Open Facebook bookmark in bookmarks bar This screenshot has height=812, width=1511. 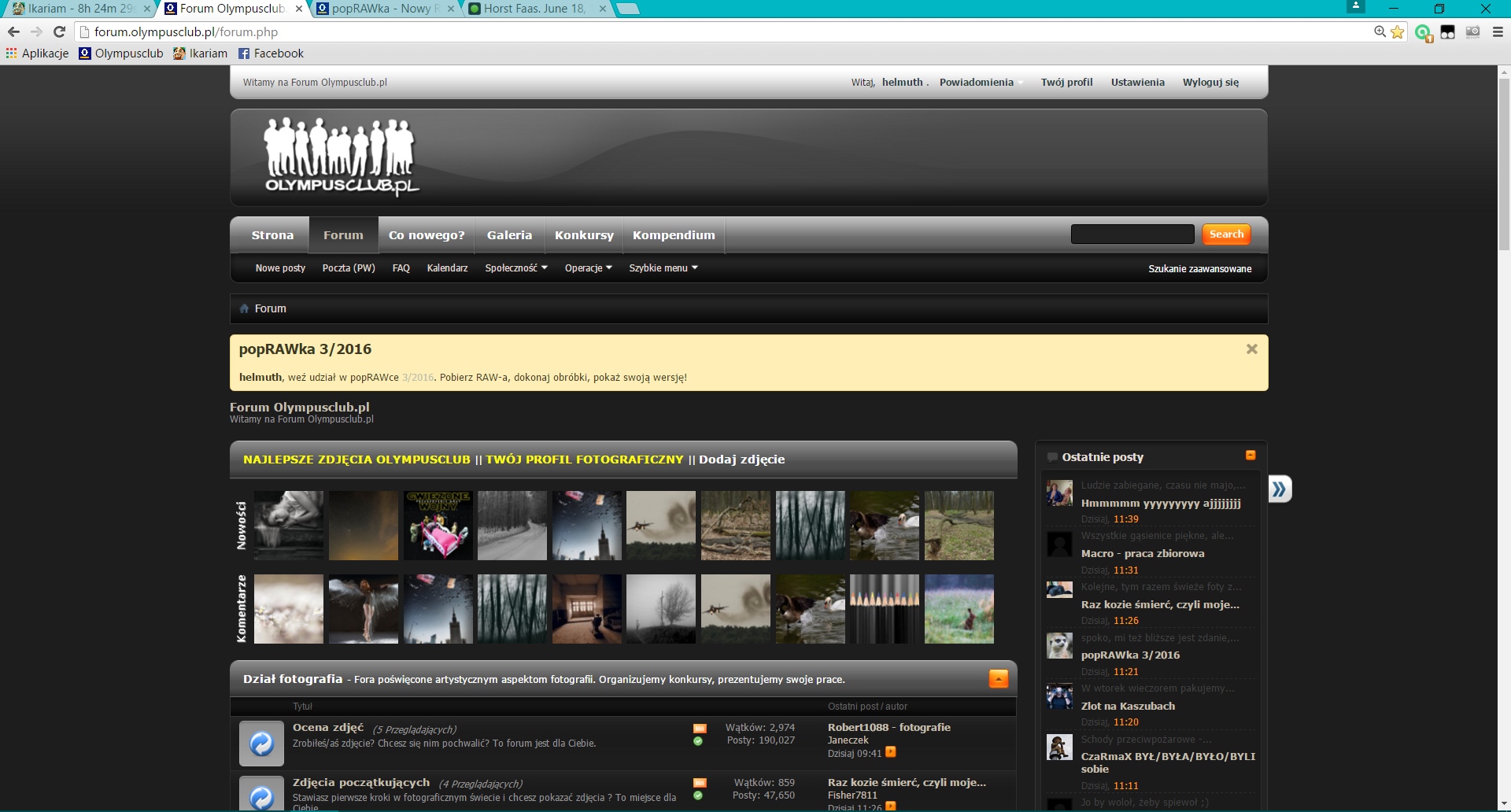pos(271,54)
